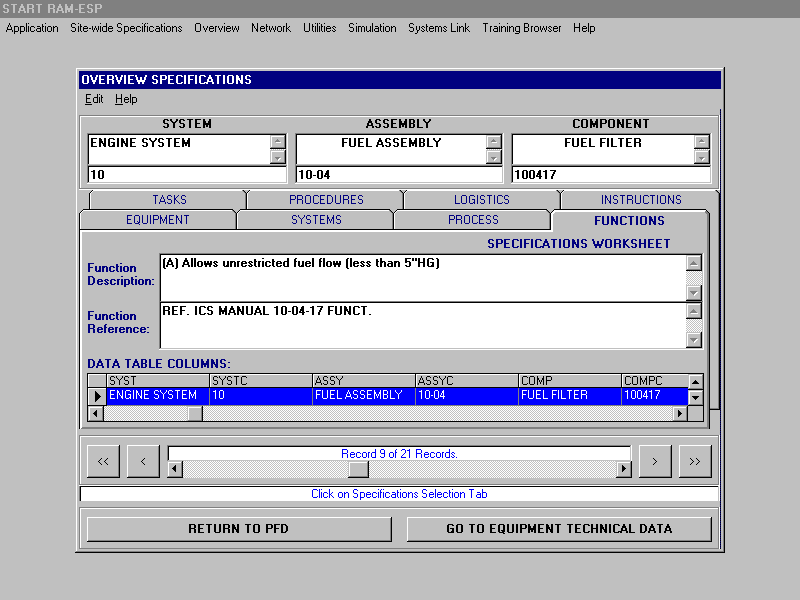This screenshot has height=600, width=800.
Task: Open the Utilities menu
Action: [x=319, y=28]
